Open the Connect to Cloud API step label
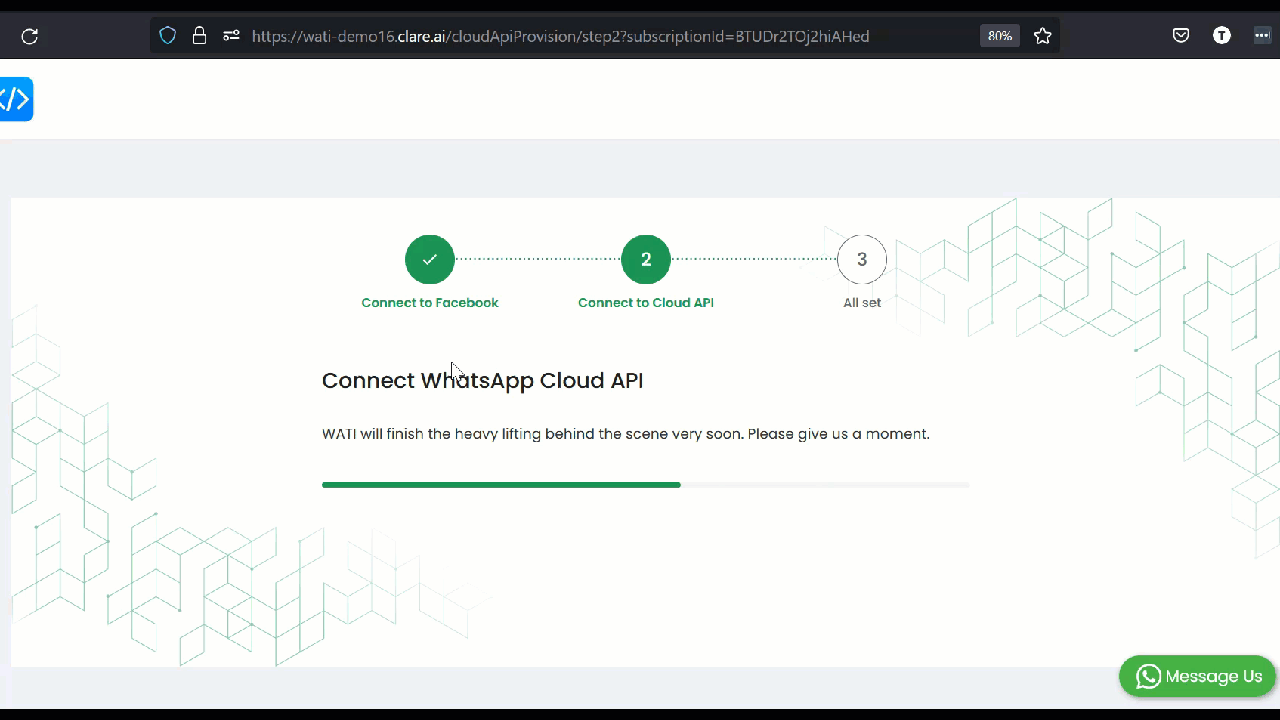 (646, 303)
